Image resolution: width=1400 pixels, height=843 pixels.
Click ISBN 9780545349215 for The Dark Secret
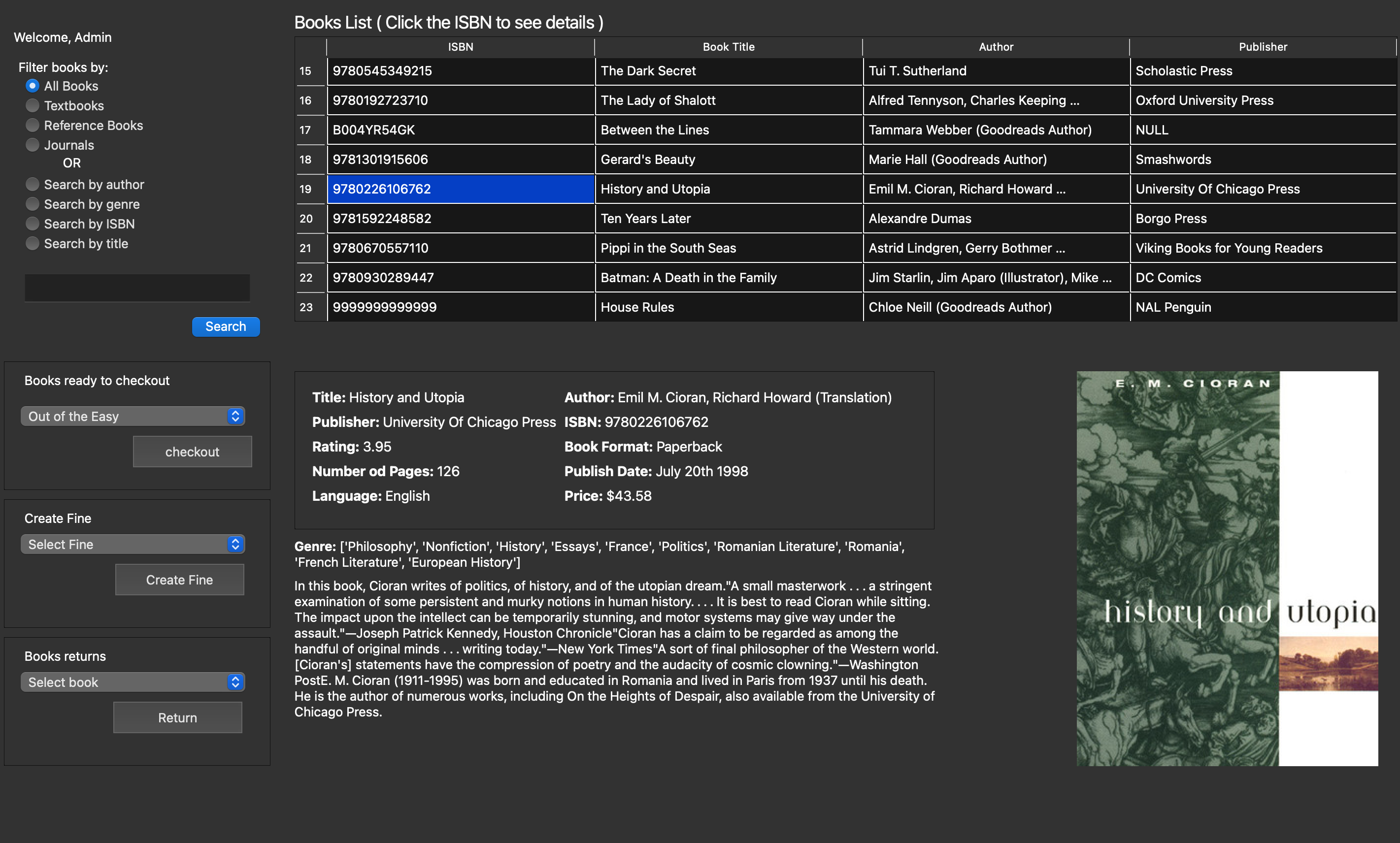[x=382, y=71]
